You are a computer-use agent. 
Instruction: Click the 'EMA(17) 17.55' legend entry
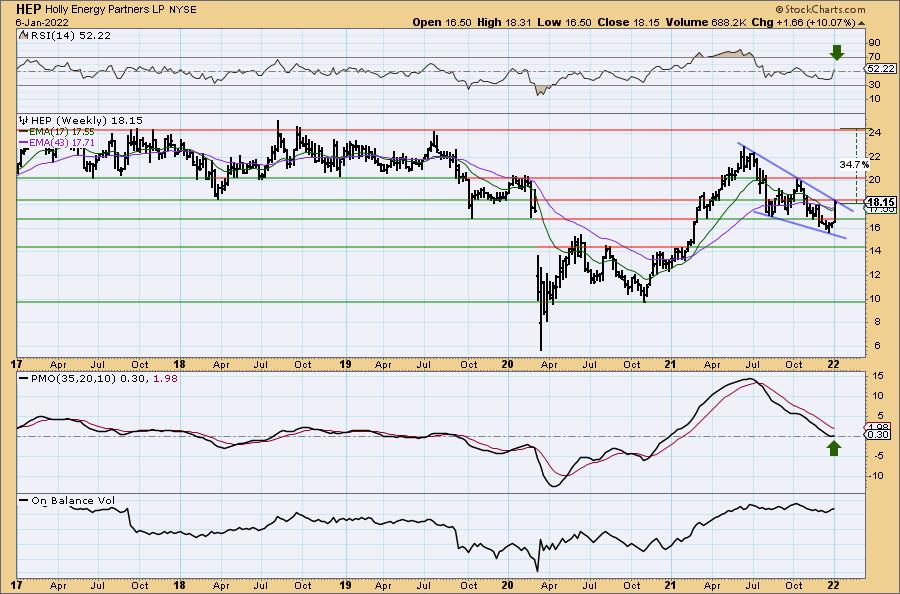(61, 131)
